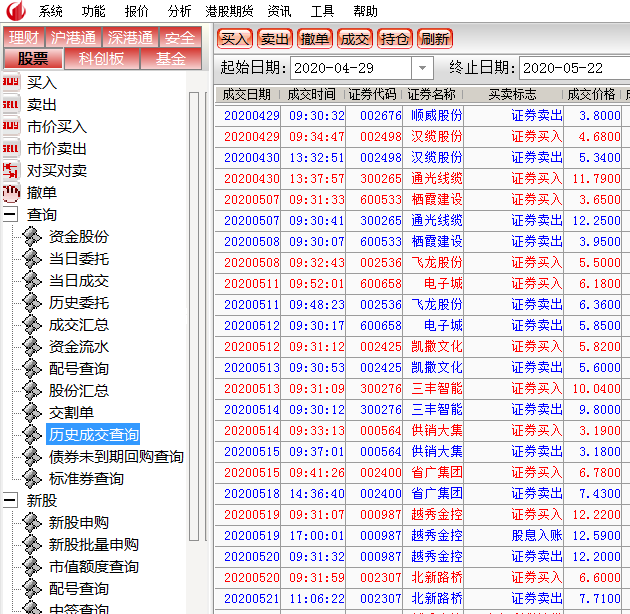Click the icon beside 标准券查询

tap(32, 479)
